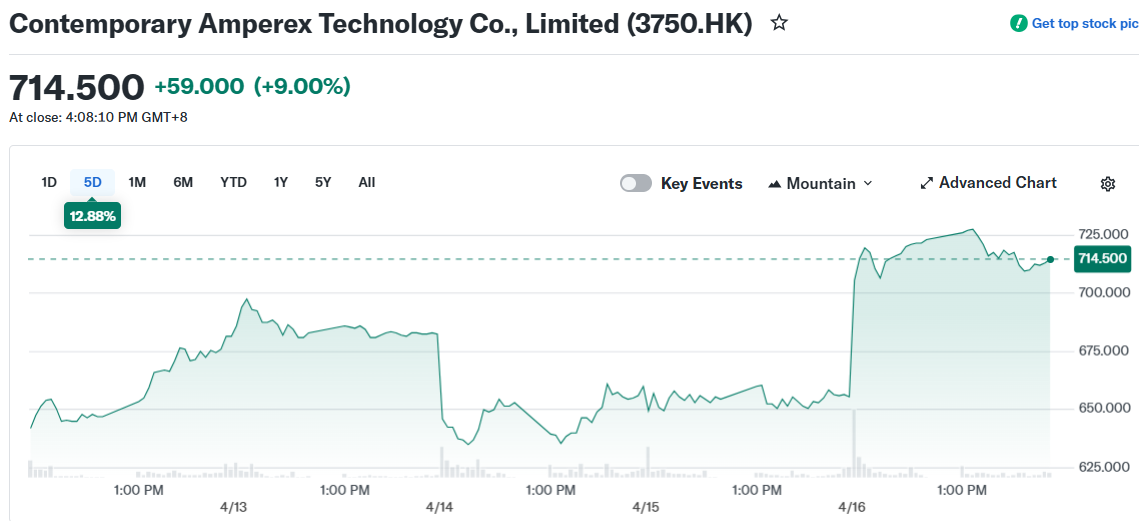This screenshot has height=521, width=1139.
Task: Switch chart to 6M range
Action: click(x=183, y=182)
